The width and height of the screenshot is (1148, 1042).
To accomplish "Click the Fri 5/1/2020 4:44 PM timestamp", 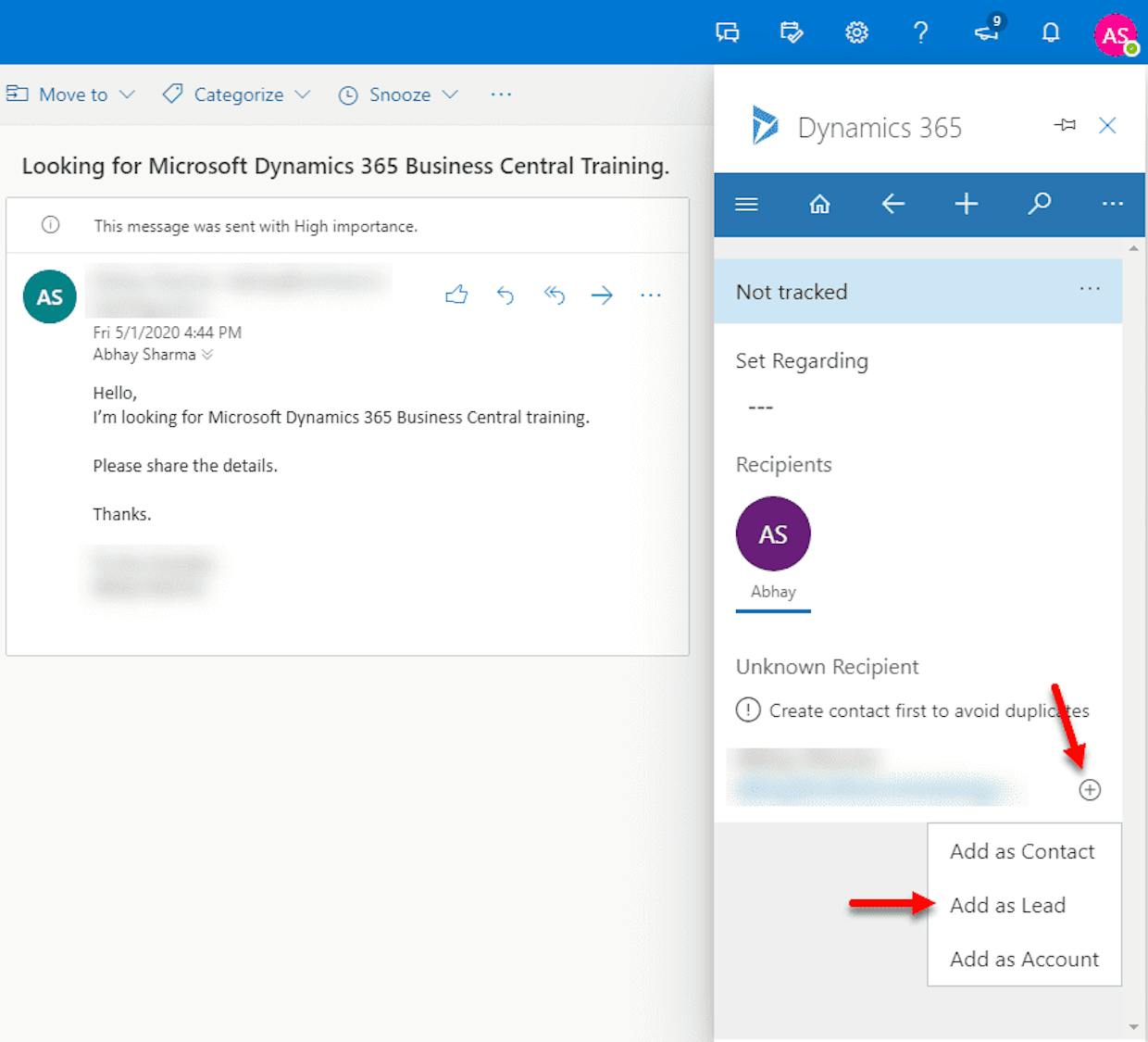I will pos(168,333).
